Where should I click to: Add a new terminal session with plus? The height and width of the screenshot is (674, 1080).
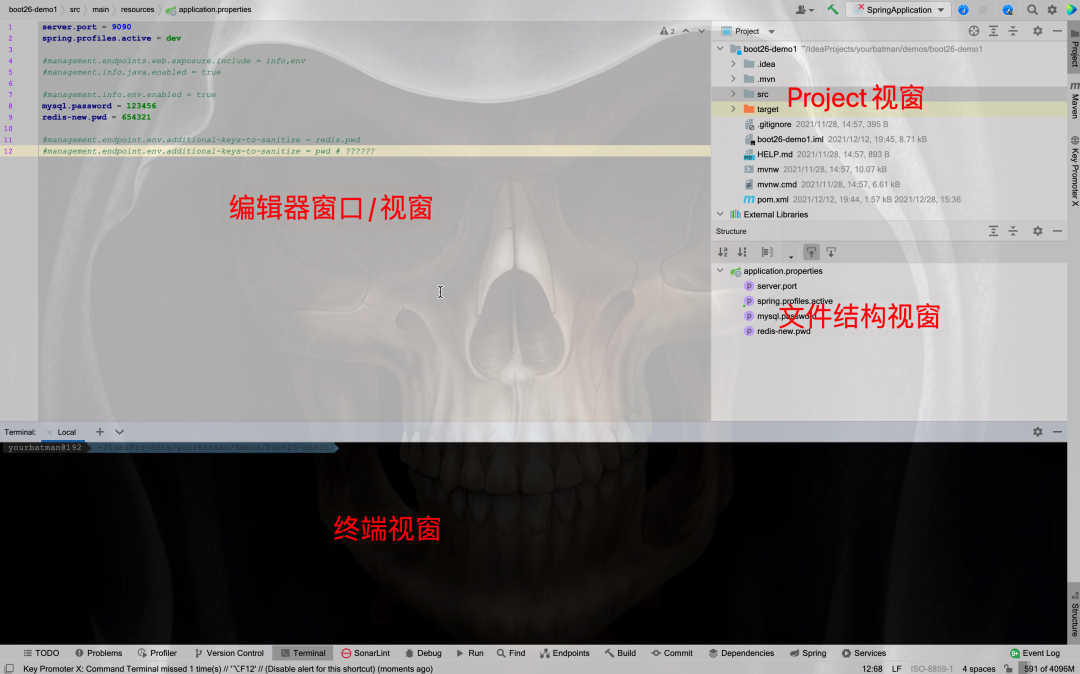pos(100,432)
